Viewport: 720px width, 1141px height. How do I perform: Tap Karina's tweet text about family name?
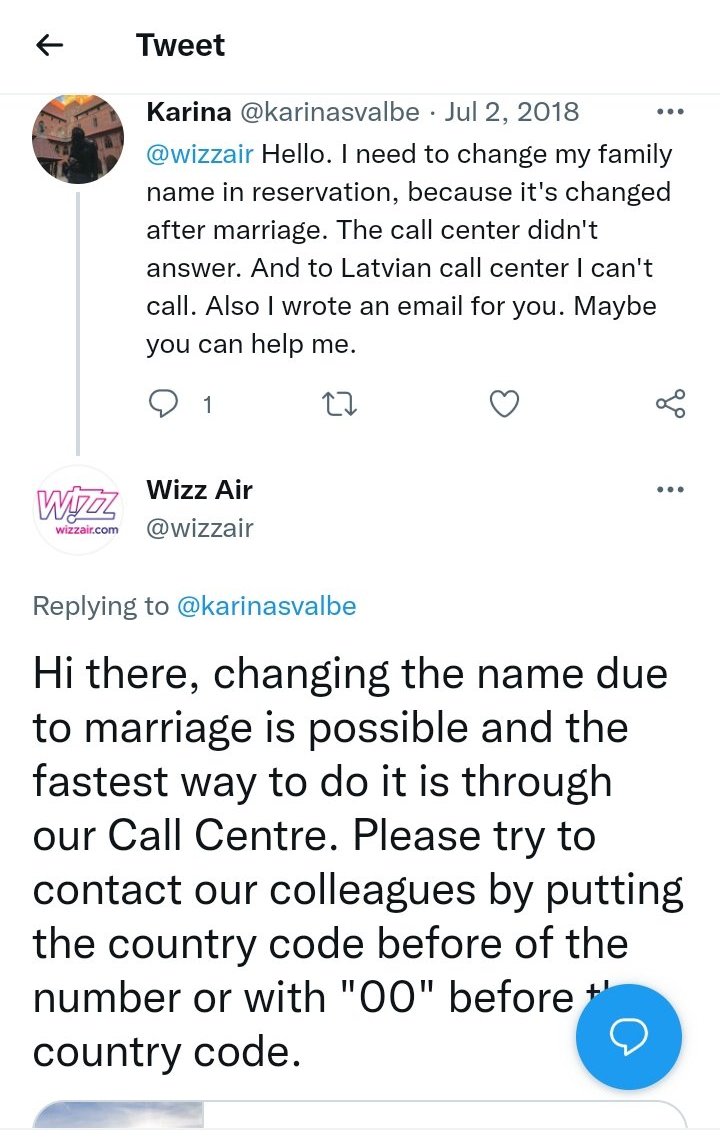tap(409, 250)
